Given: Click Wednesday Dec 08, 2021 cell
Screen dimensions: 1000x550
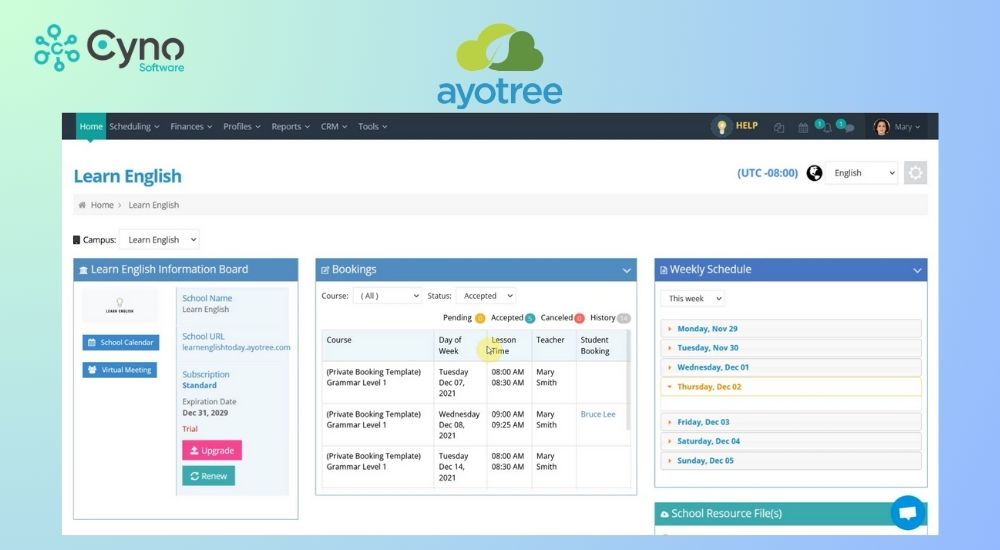Looking at the screenshot, I should (459, 424).
